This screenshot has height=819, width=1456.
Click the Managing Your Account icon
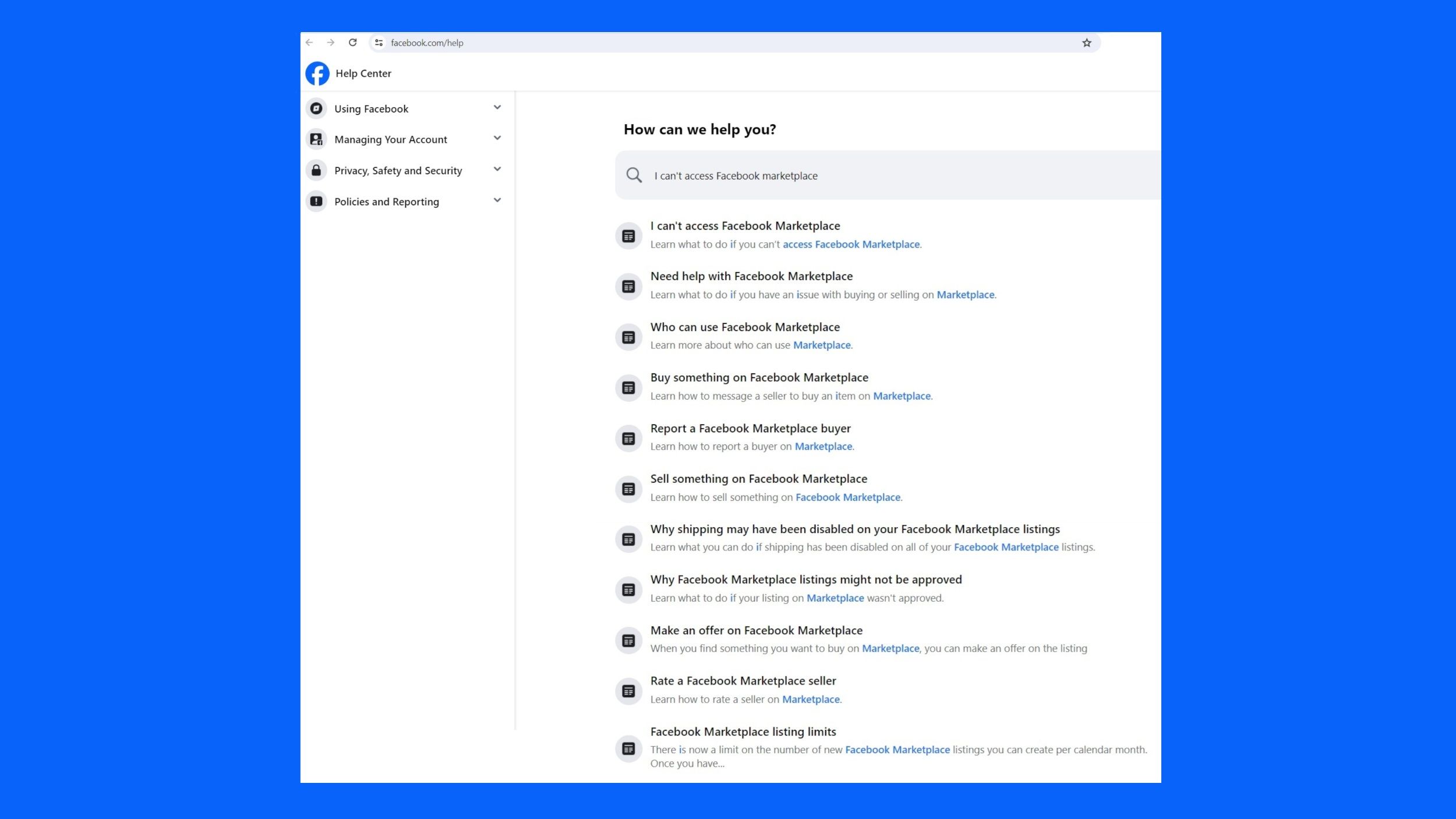click(316, 139)
